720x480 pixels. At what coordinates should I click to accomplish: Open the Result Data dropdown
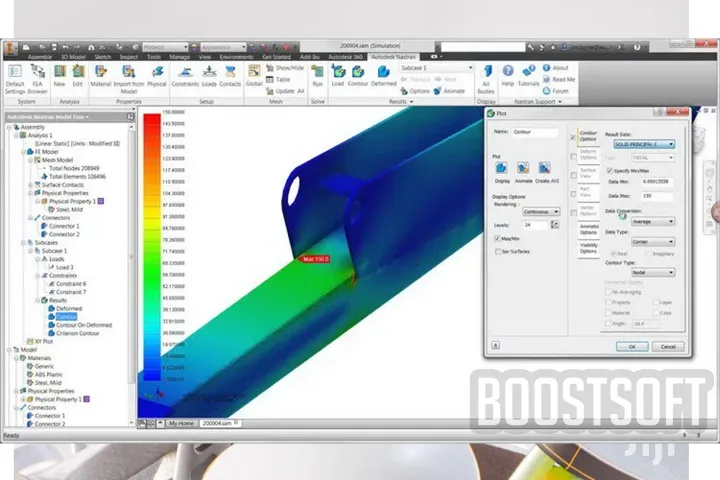[644, 144]
